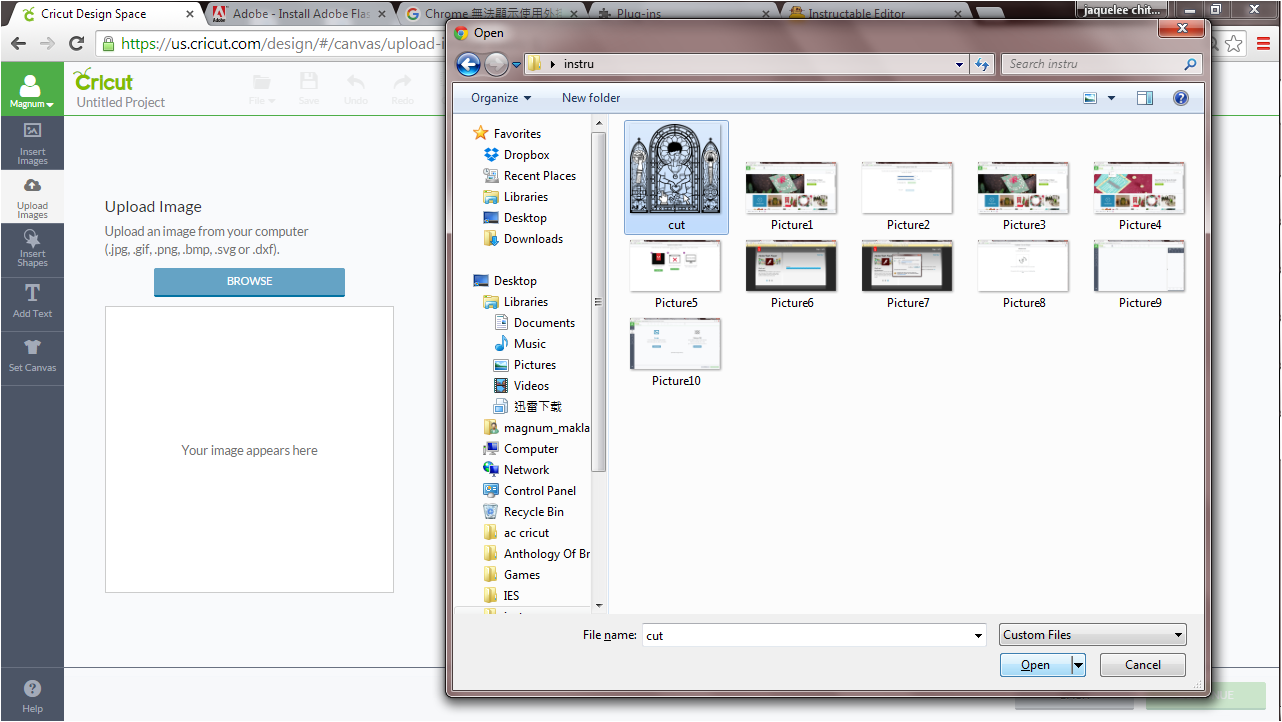This screenshot has width=1282, height=722.
Task: Select the cut stained-glass thumbnail
Action: pyautogui.click(x=676, y=177)
